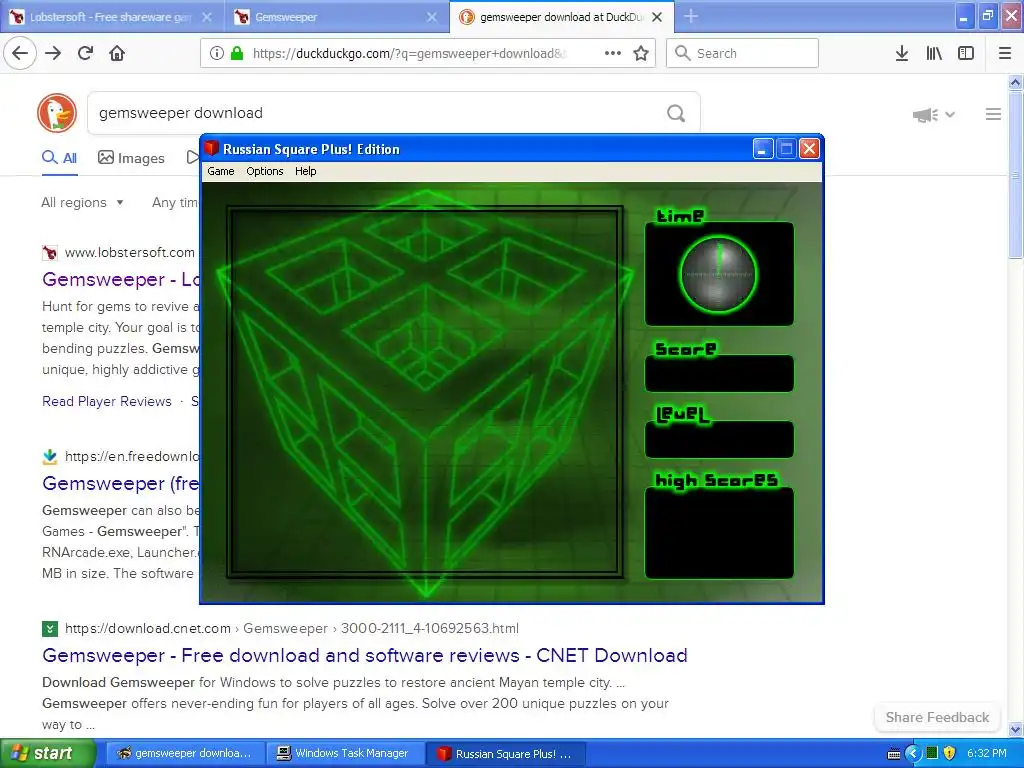Open the Help menu in Russian Square
Viewport: 1024px width, 768px height.
click(x=306, y=171)
